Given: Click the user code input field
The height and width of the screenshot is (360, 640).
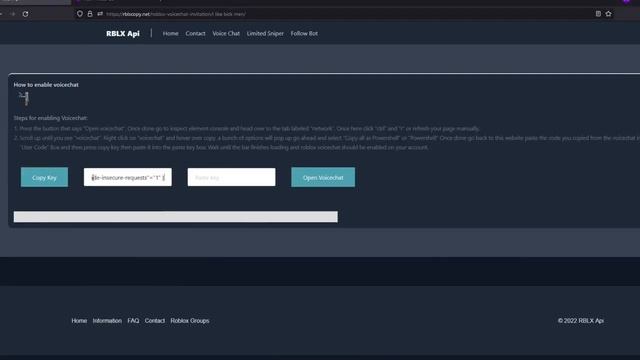Looking at the screenshot, I should pos(128,177).
